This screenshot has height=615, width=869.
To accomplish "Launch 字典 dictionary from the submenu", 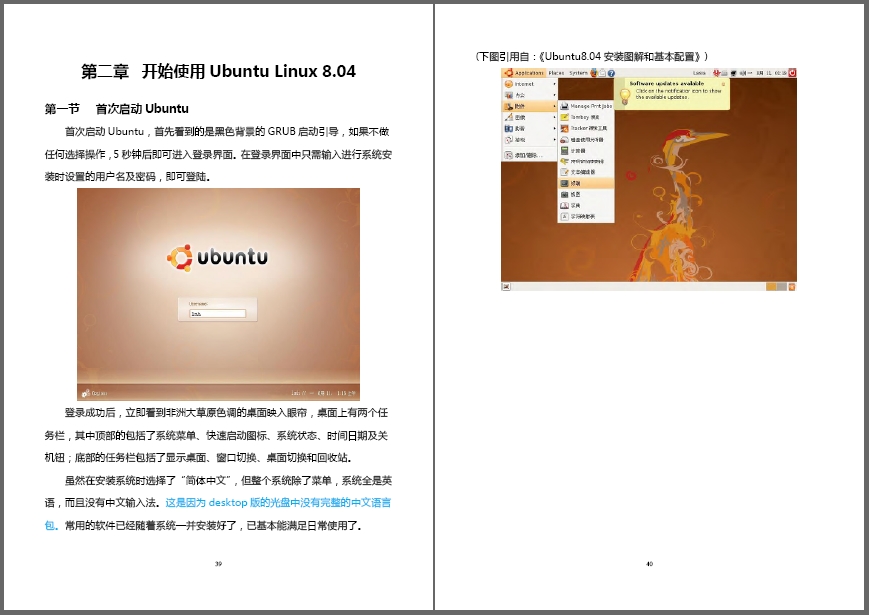I will coord(586,205).
